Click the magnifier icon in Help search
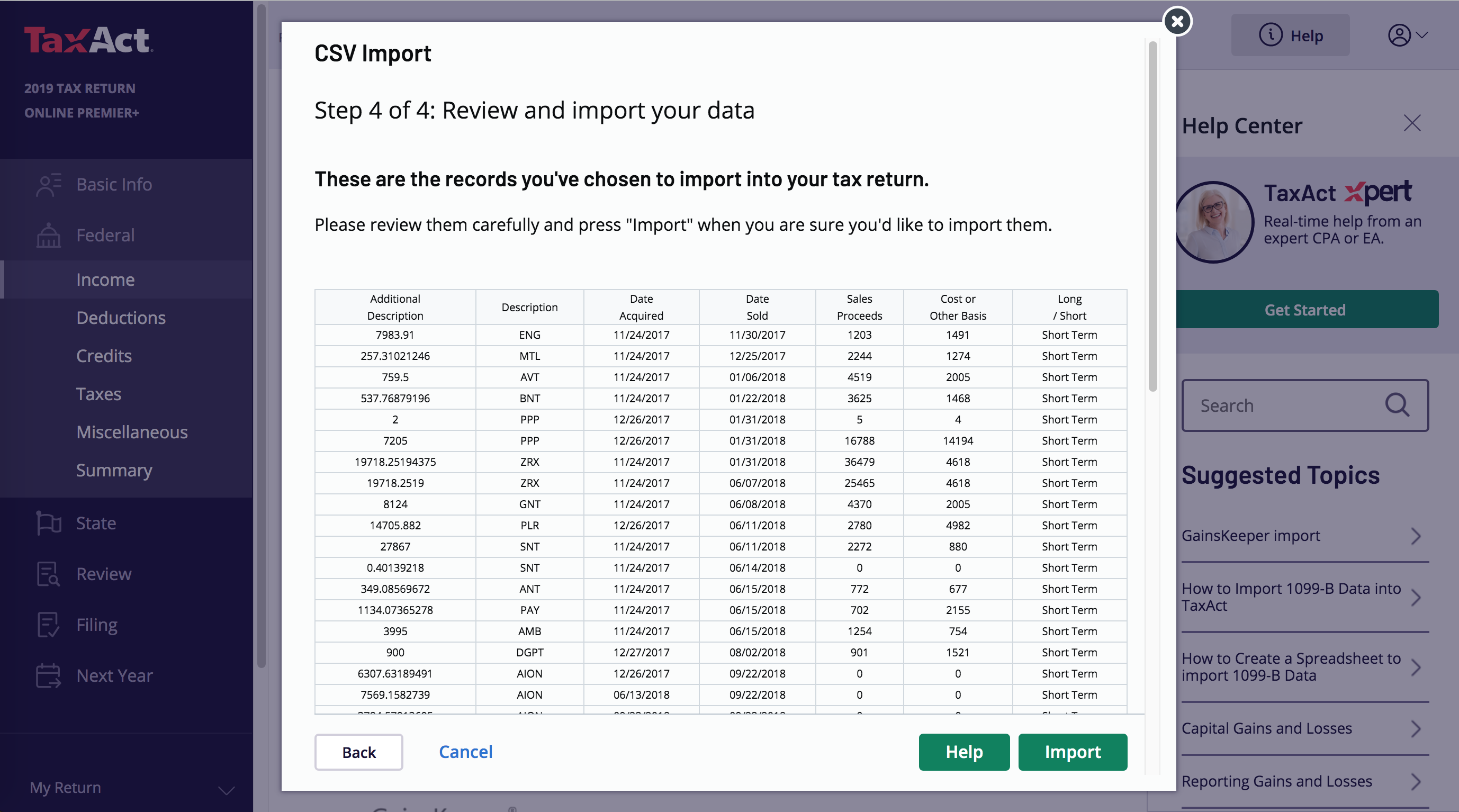Viewport: 1459px width, 812px height. tap(1397, 405)
